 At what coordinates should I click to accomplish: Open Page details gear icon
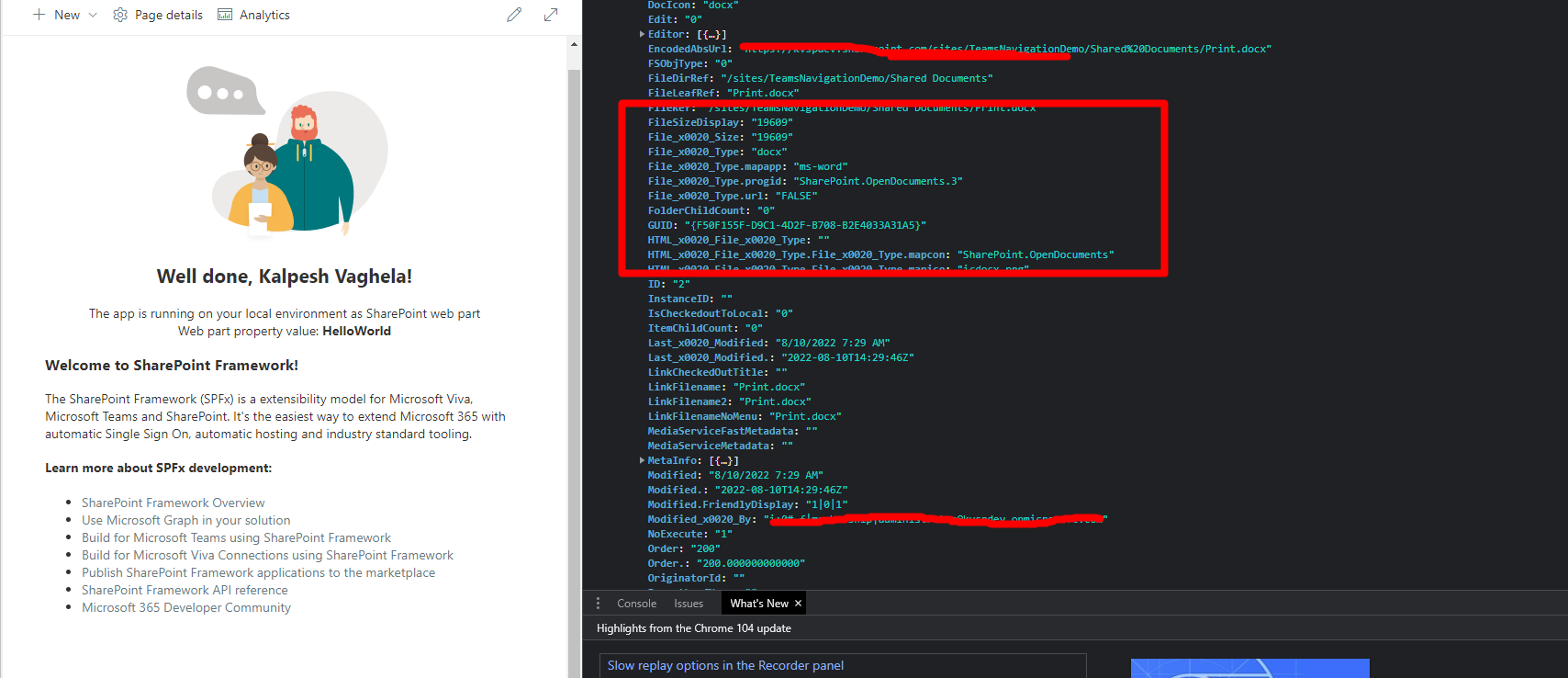[x=120, y=15]
